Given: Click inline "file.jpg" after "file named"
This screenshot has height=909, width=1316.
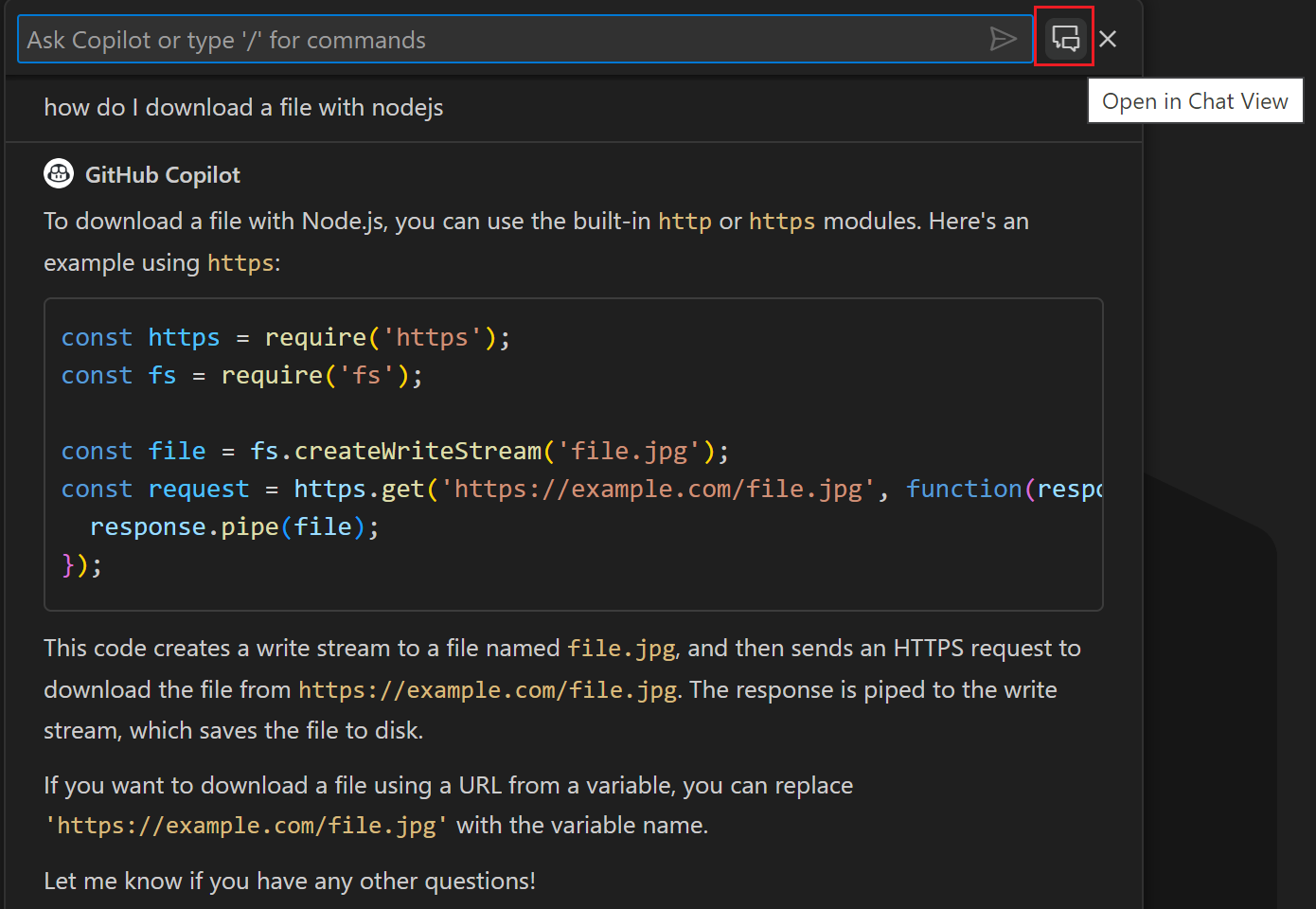Looking at the screenshot, I should coord(621,649).
